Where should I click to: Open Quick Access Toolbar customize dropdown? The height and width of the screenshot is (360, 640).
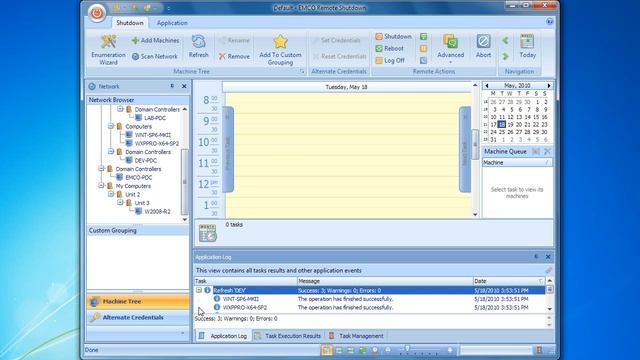pyautogui.click(x=168, y=8)
